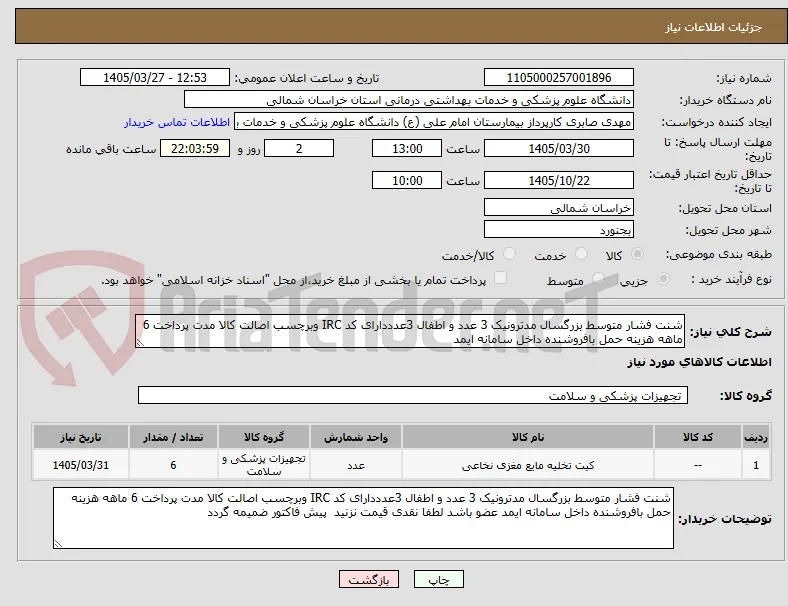This screenshot has height=606, width=788.
Task: Click buyer explanations text area
Action: click(363, 518)
